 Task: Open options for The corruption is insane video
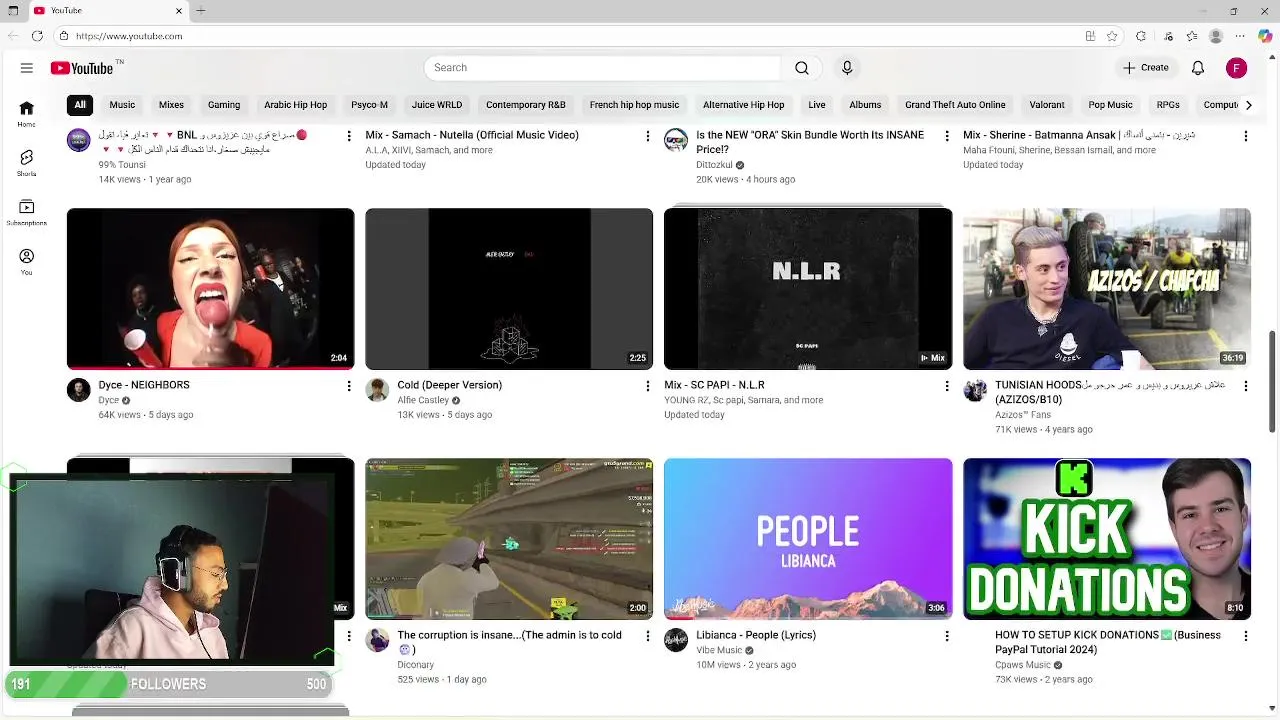(647, 636)
